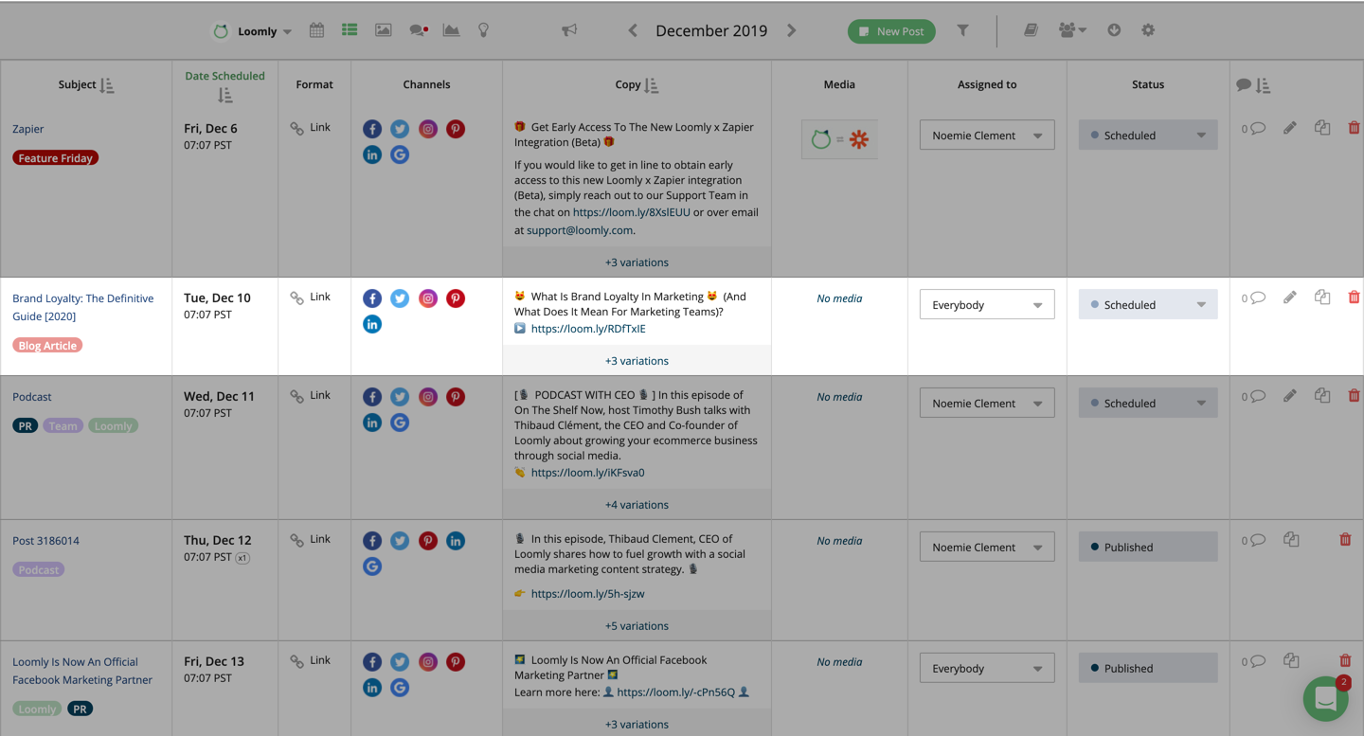Open the post ideas lightbulb icon
This screenshot has height=736, width=1364.
click(x=484, y=30)
